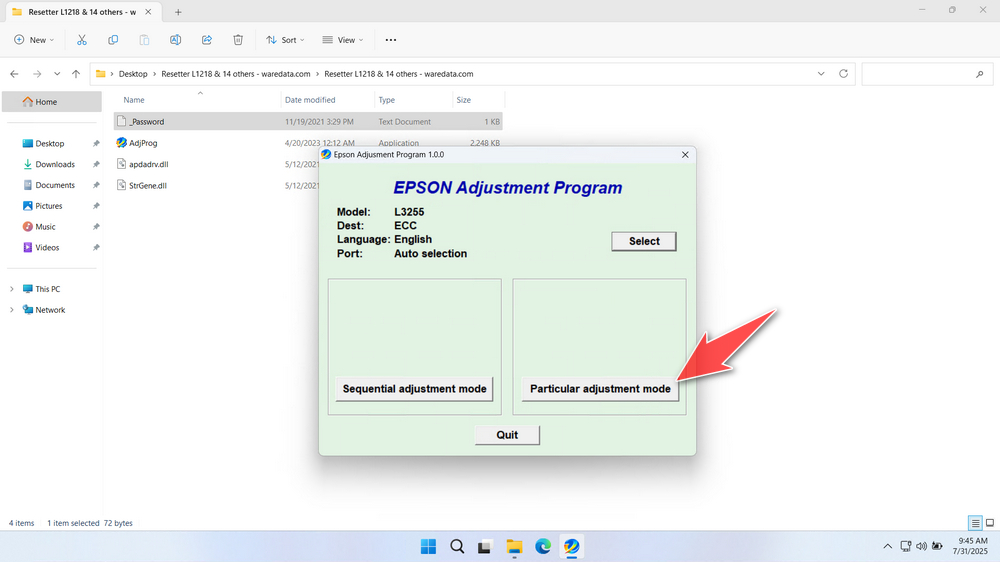Close the Resetter L1218 Explorer tab
Image resolution: width=1000 pixels, height=562 pixels.
tap(148, 12)
